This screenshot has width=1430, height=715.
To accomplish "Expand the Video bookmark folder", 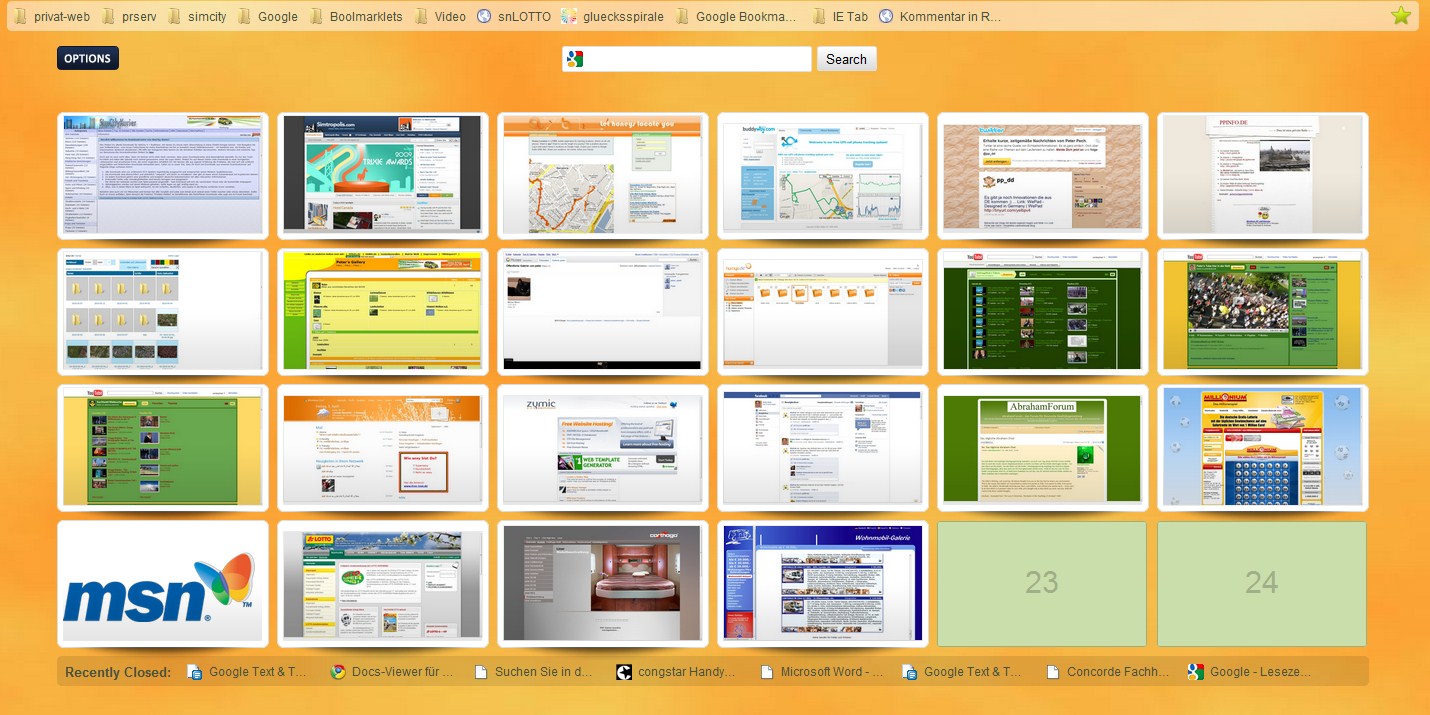I will [440, 16].
